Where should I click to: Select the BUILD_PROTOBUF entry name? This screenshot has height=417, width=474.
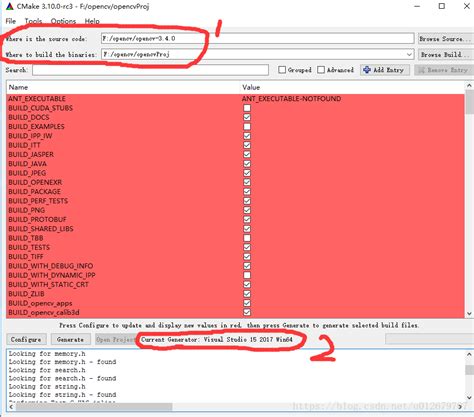tap(37, 219)
